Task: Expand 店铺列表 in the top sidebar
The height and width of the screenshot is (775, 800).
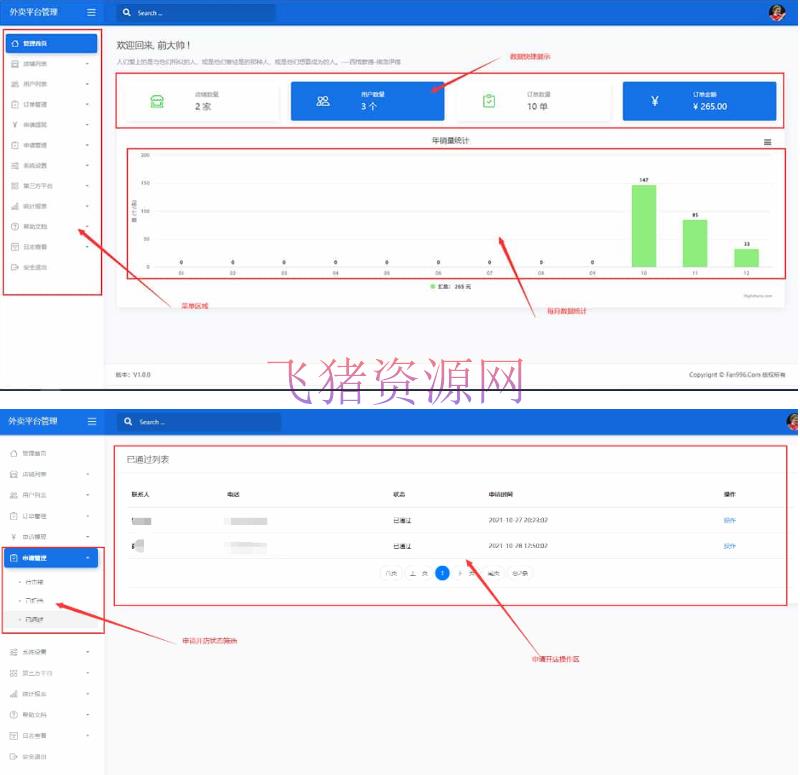Action: [x=50, y=63]
